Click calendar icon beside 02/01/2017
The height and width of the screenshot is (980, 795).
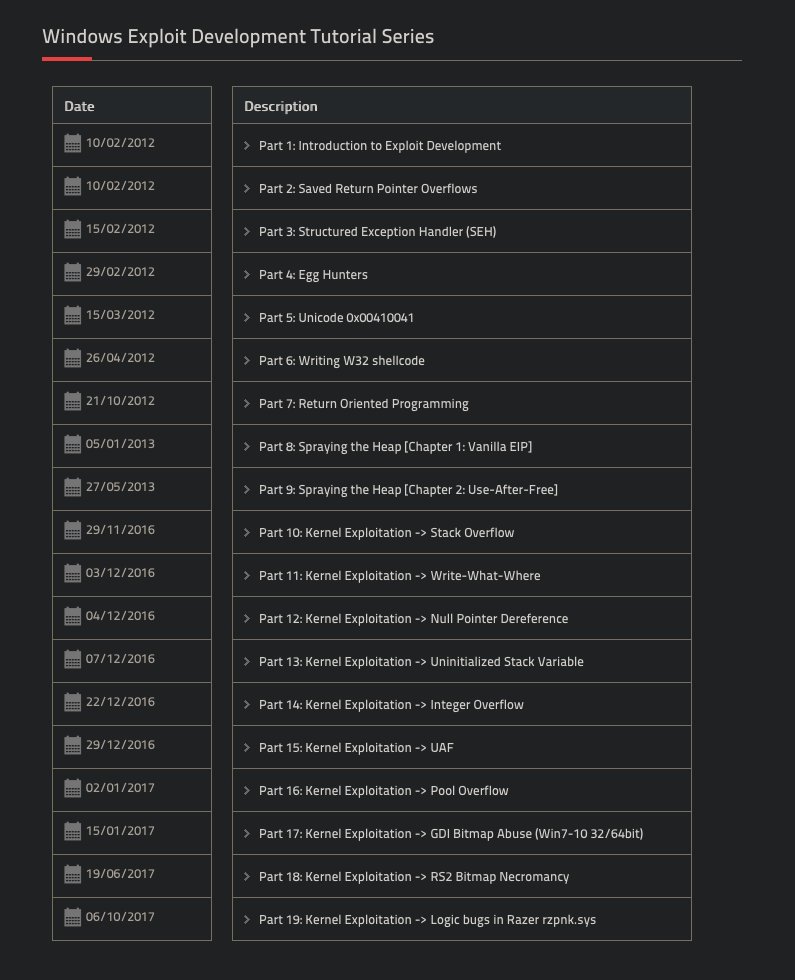[x=72, y=789]
